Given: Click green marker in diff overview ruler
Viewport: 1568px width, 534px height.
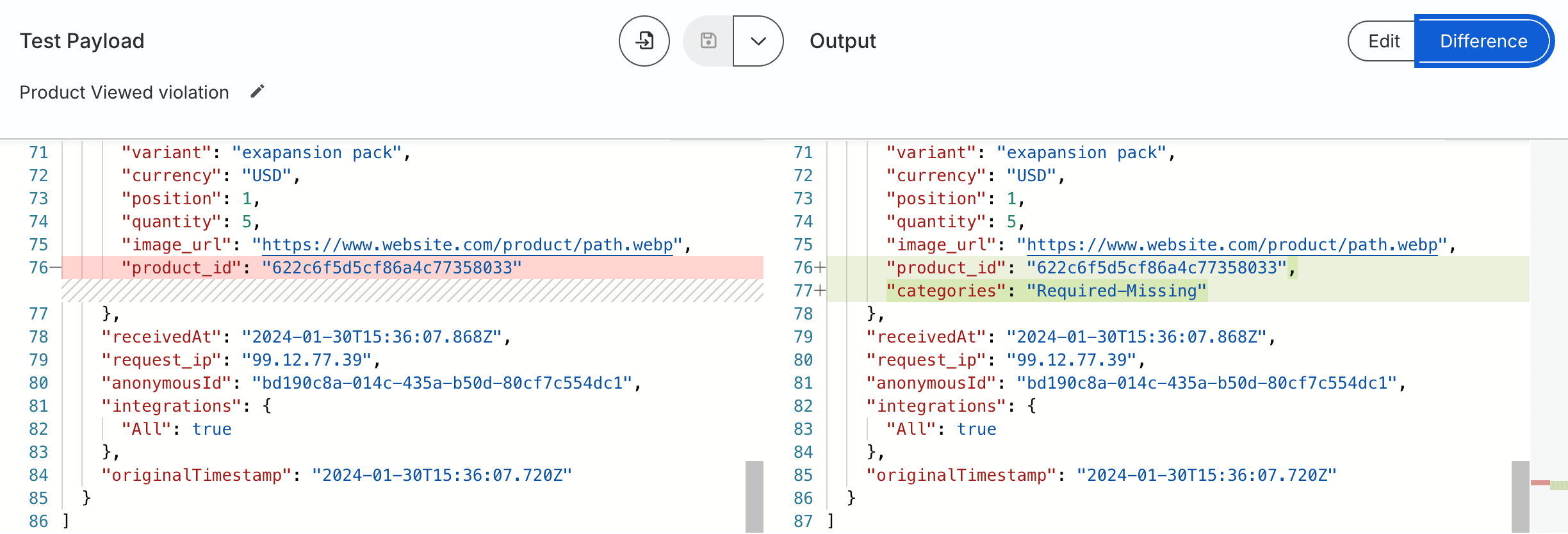Looking at the screenshot, I should pyautogui.click(x=1559, y=485).
